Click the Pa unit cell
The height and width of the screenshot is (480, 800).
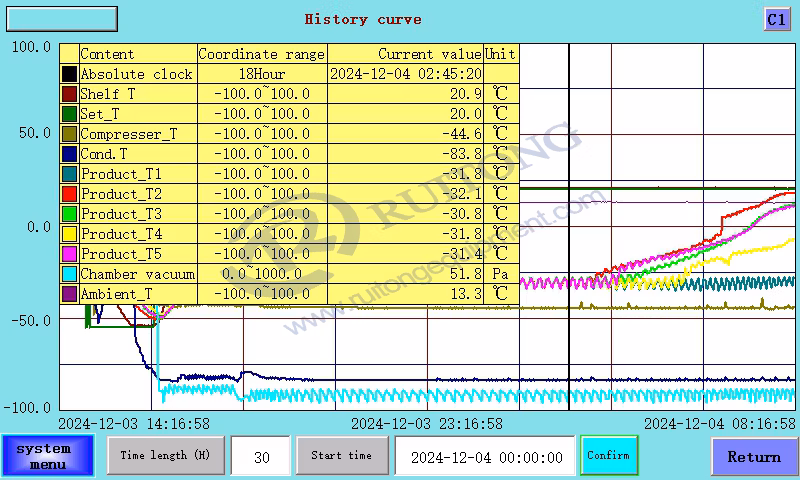point(501,274)
